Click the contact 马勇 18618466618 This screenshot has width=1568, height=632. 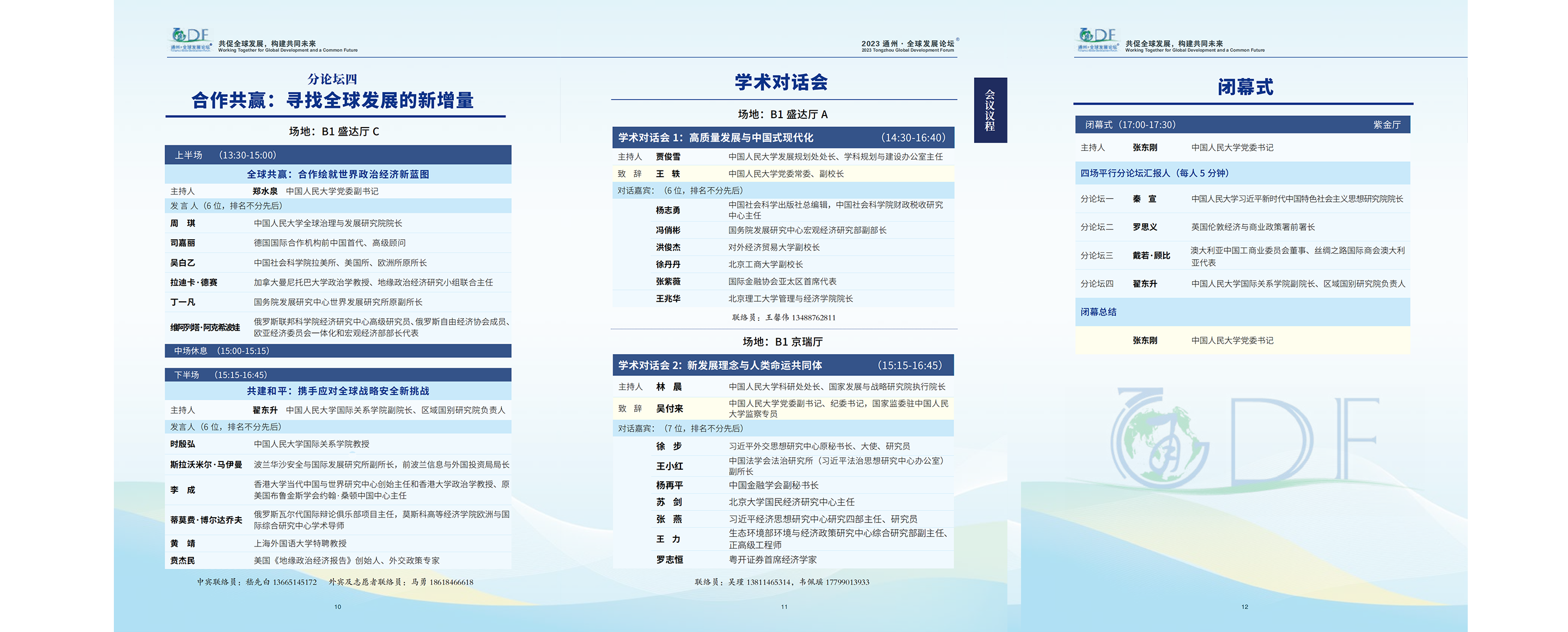tap(442, 582)
